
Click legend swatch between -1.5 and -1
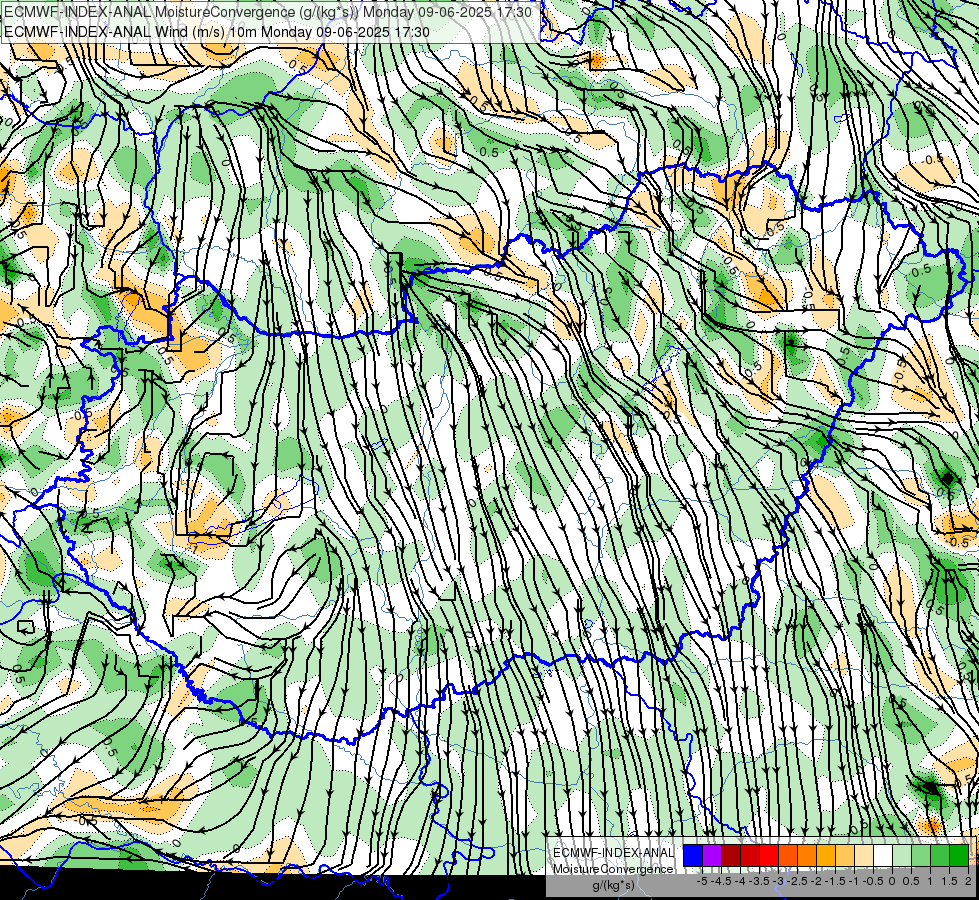[845, 856]
